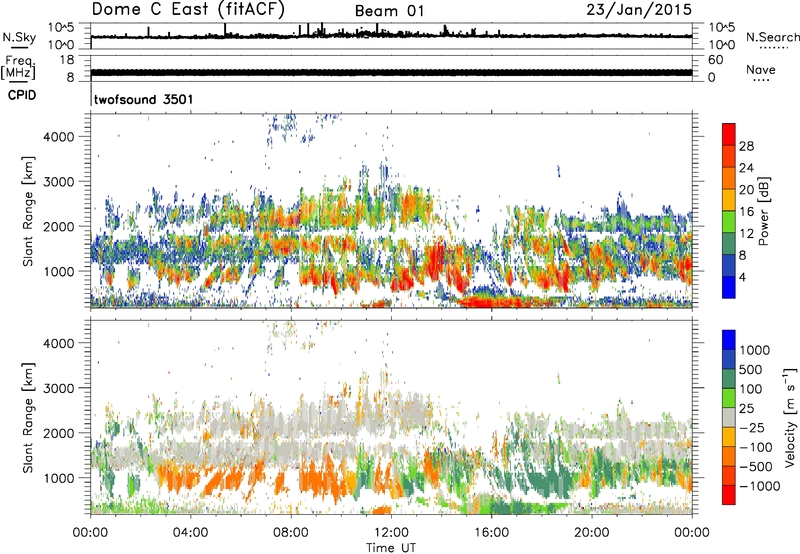
Task: Click the '08:00' time axis tick label
Action: [x=291, y=532]
